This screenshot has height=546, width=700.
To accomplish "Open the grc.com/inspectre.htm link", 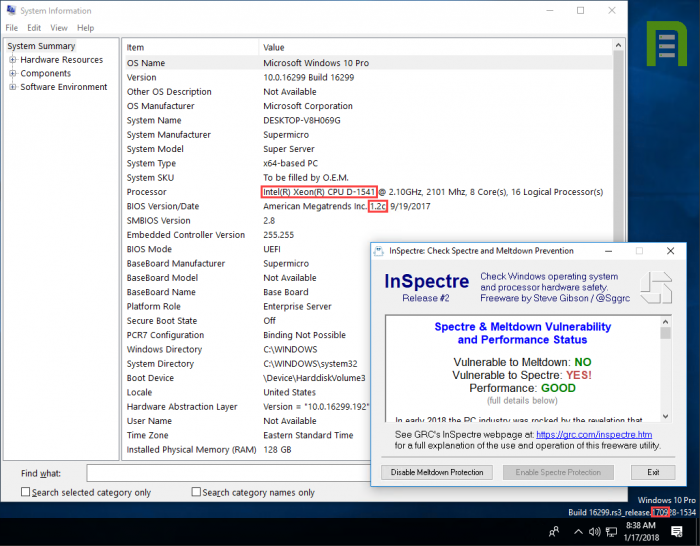I will point(594,434).
